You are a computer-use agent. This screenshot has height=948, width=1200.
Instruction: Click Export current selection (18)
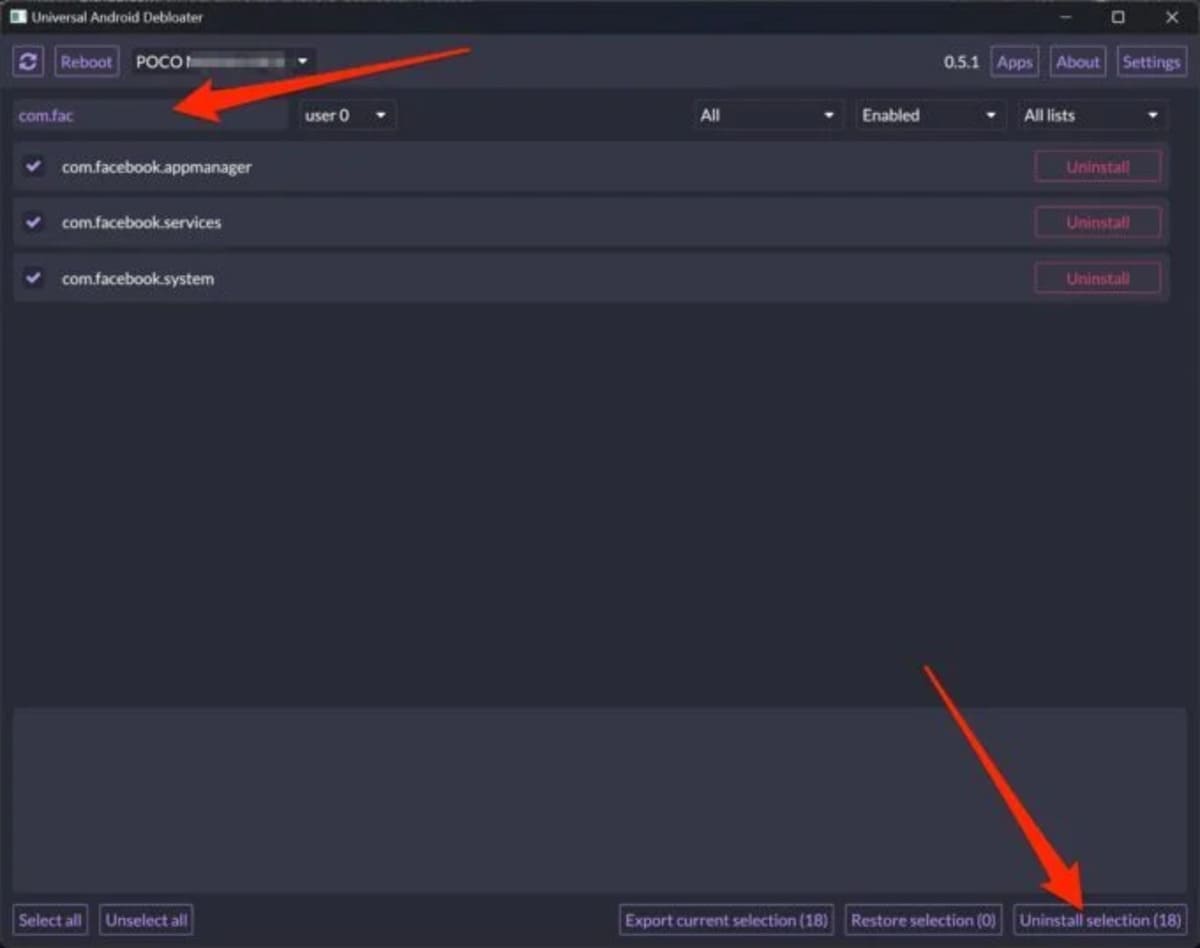pos(727,919)
